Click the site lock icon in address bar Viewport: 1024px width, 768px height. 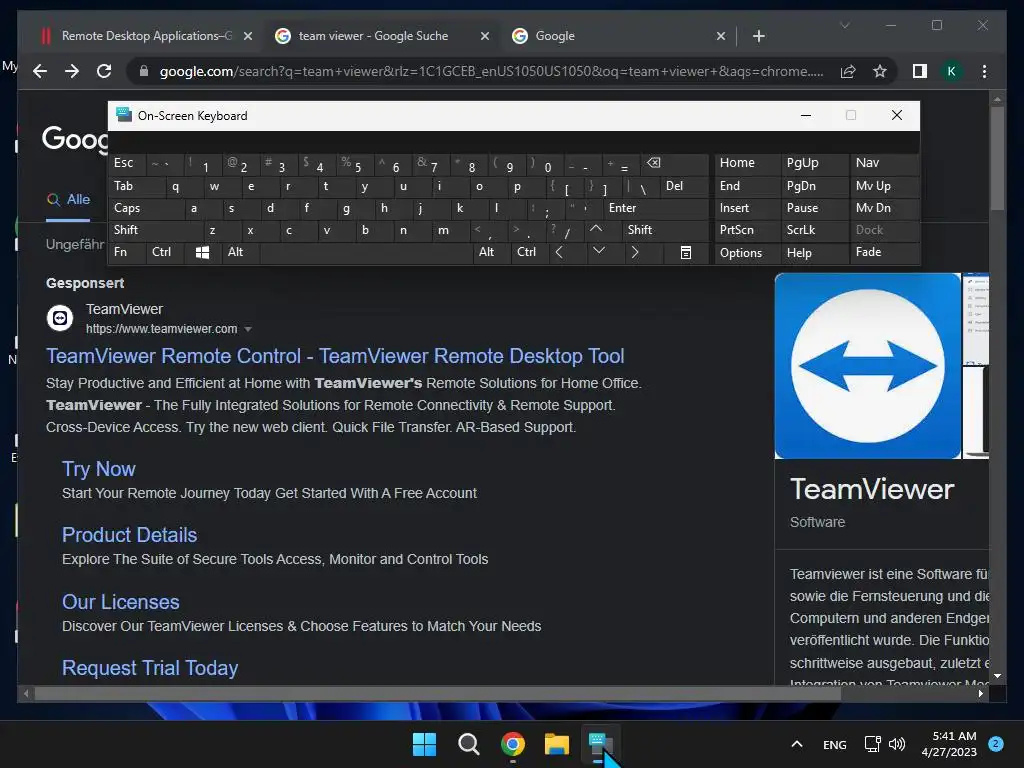pos(144,71)
